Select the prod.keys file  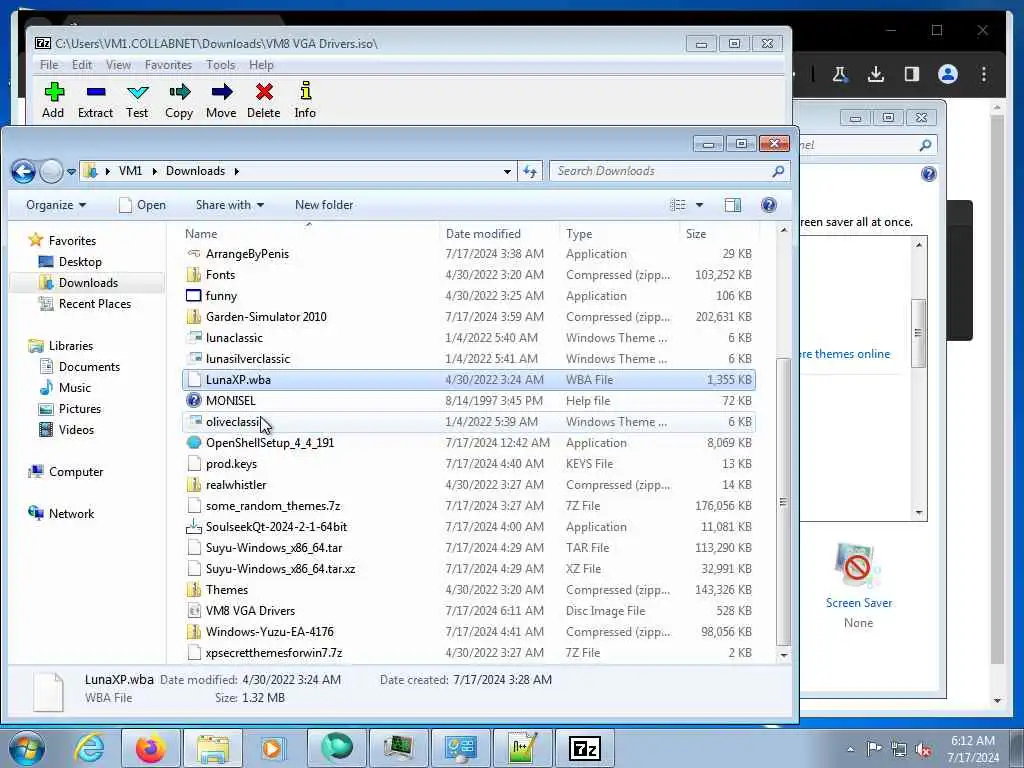468,464
